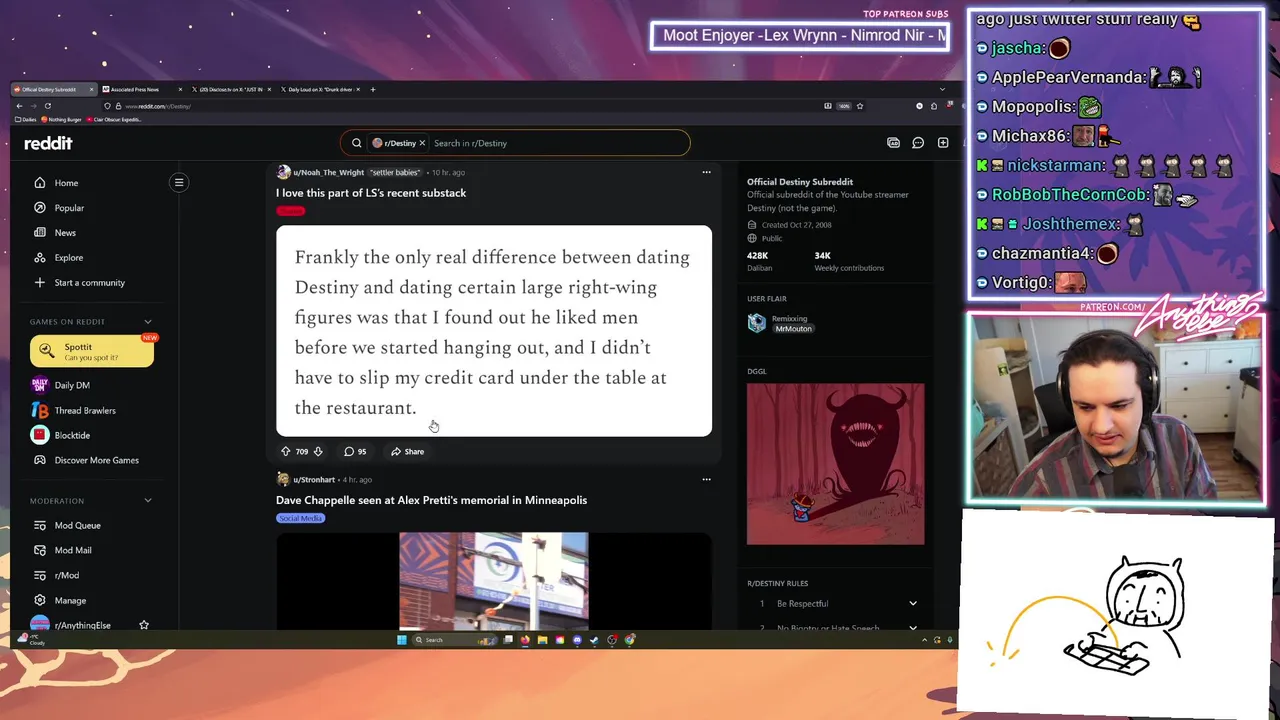Switch to the Disclose.tv on X tab
The image size is (1280, 720).
click(230, 89)
